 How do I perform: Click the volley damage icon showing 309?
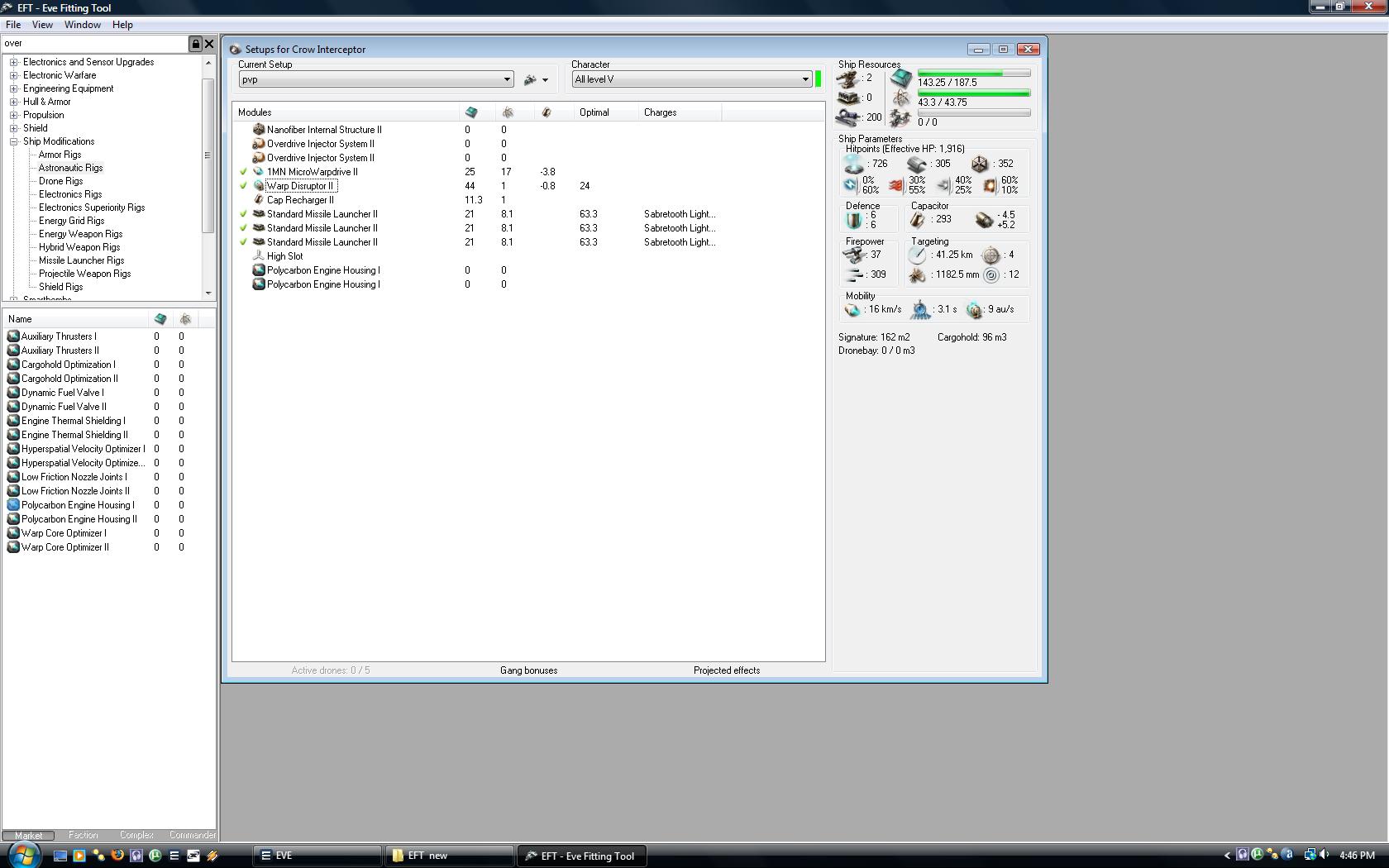[x=853, y=274]
